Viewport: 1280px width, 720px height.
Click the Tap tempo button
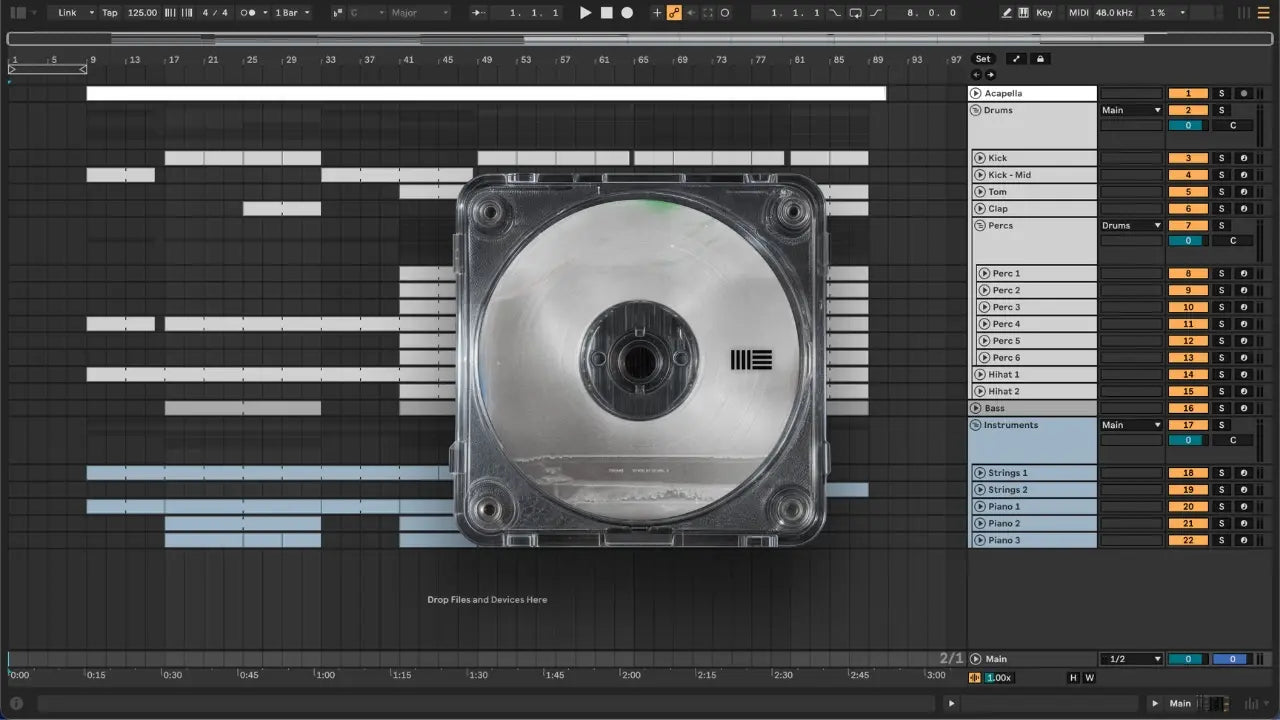110,13
